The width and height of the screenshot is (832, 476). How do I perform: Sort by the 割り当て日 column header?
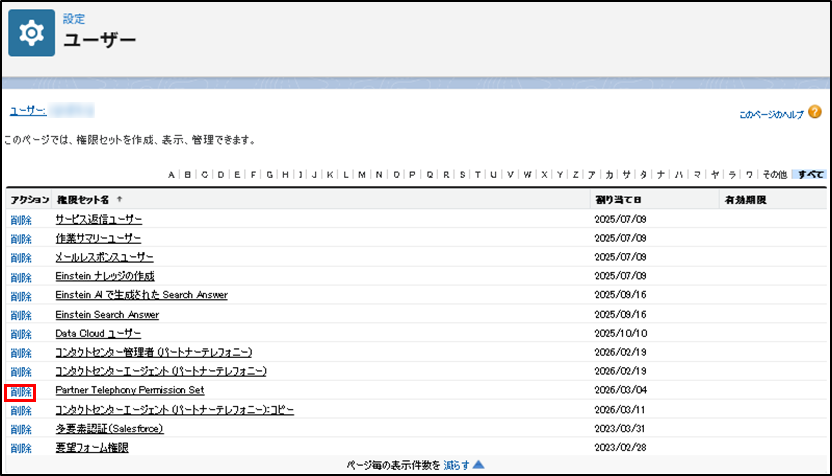tap(618, 200)
